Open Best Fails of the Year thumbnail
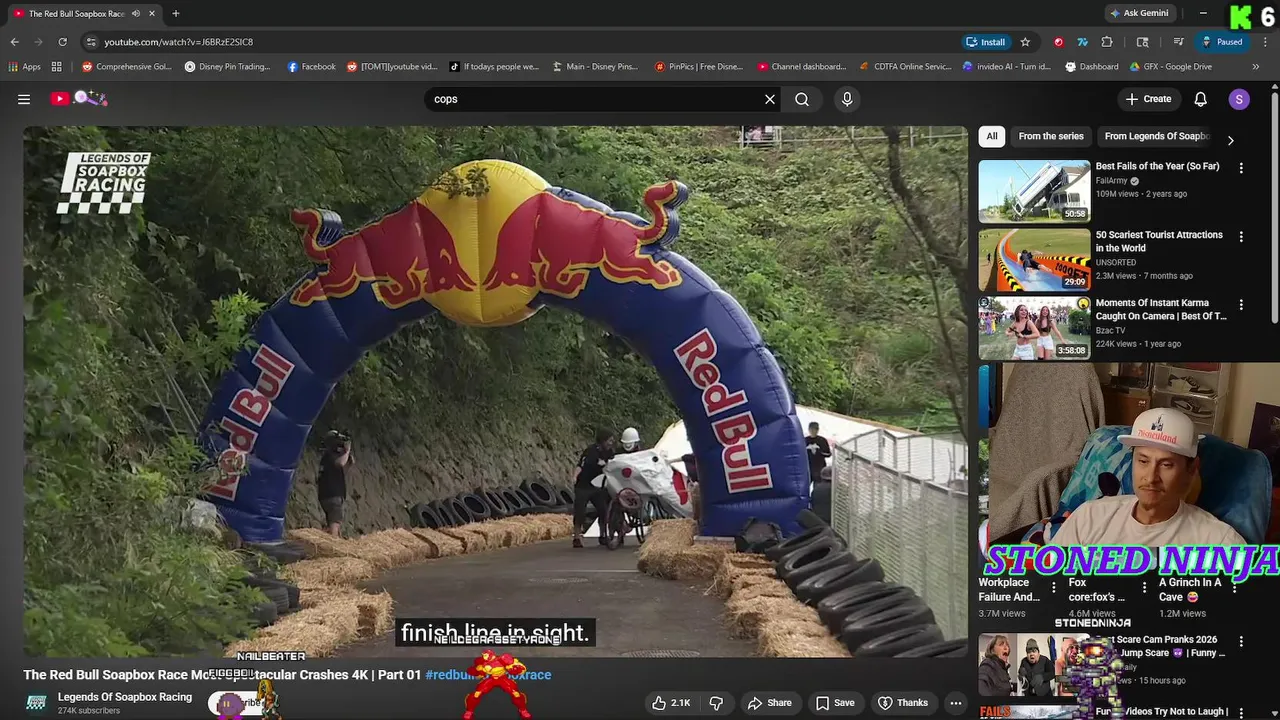This screenshot has height=720, width=1280. pos(1034,191)
